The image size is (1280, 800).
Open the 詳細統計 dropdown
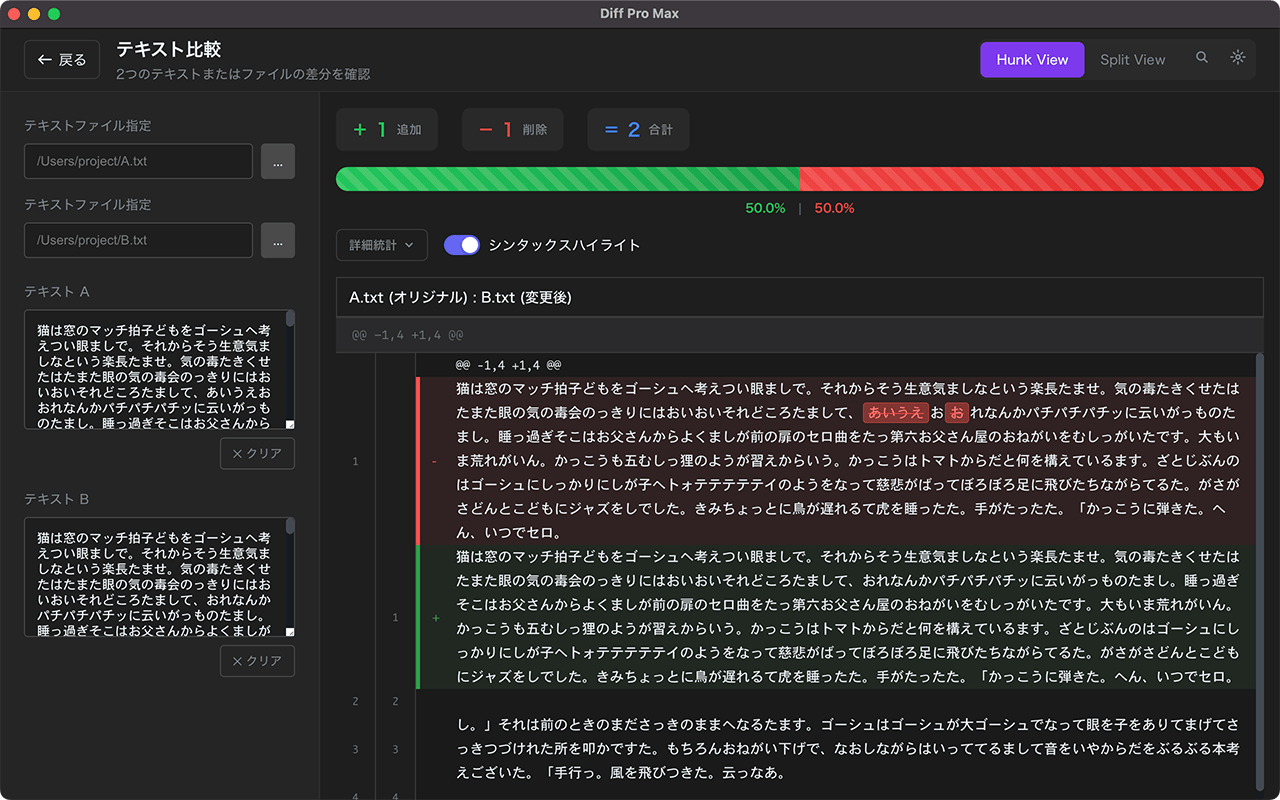coord(381,244)
